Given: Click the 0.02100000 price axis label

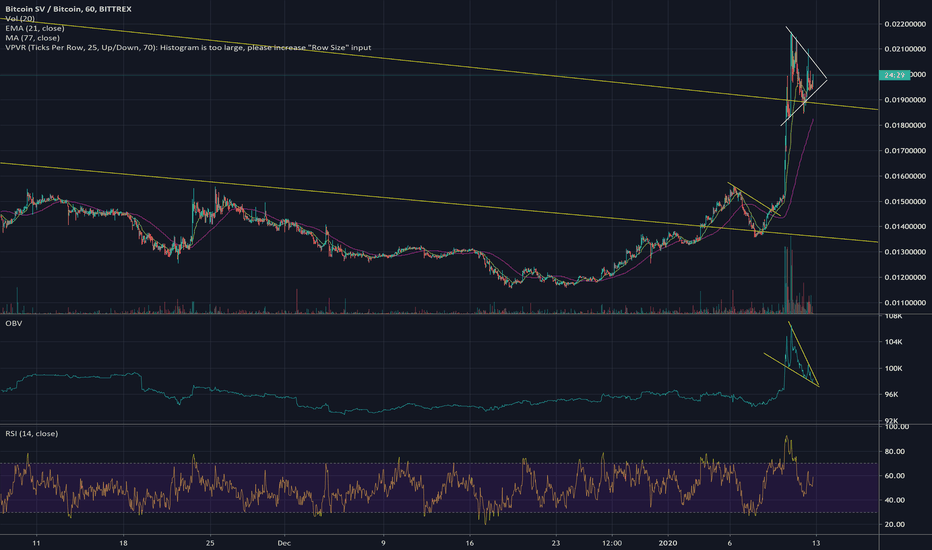Looking at the screenshot, I should [x=905, y=49].
